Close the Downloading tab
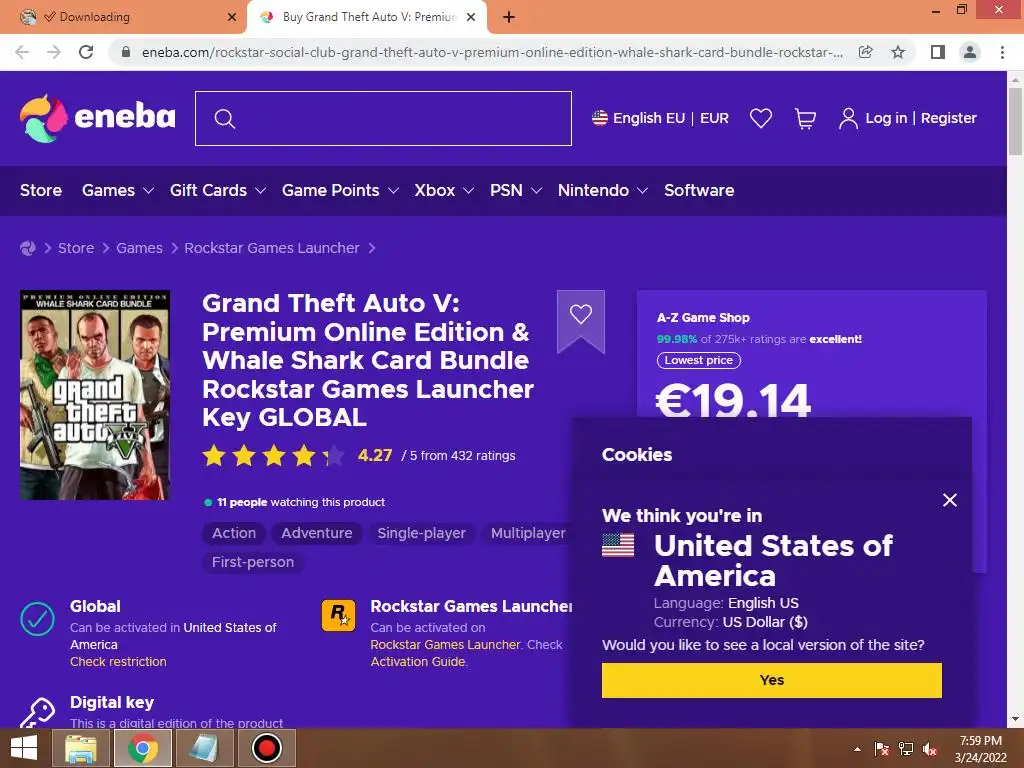Screen dimensions: 1024x768 232,17
